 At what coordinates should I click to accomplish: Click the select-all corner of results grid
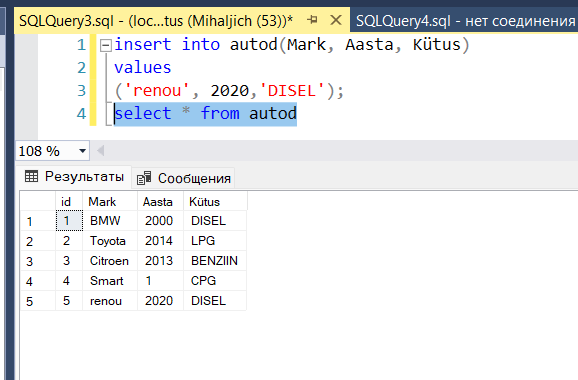tap(38, 201)
